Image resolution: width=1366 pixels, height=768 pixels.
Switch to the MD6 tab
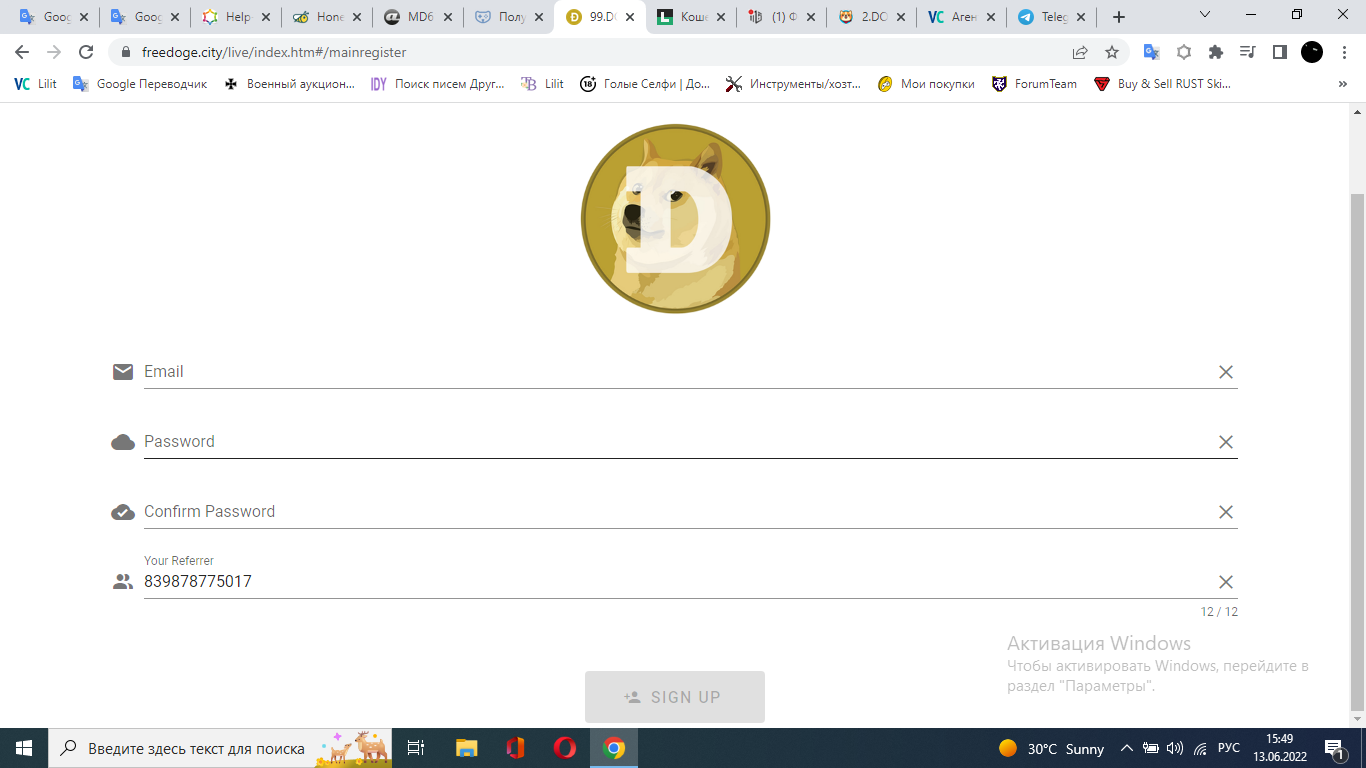418,17
